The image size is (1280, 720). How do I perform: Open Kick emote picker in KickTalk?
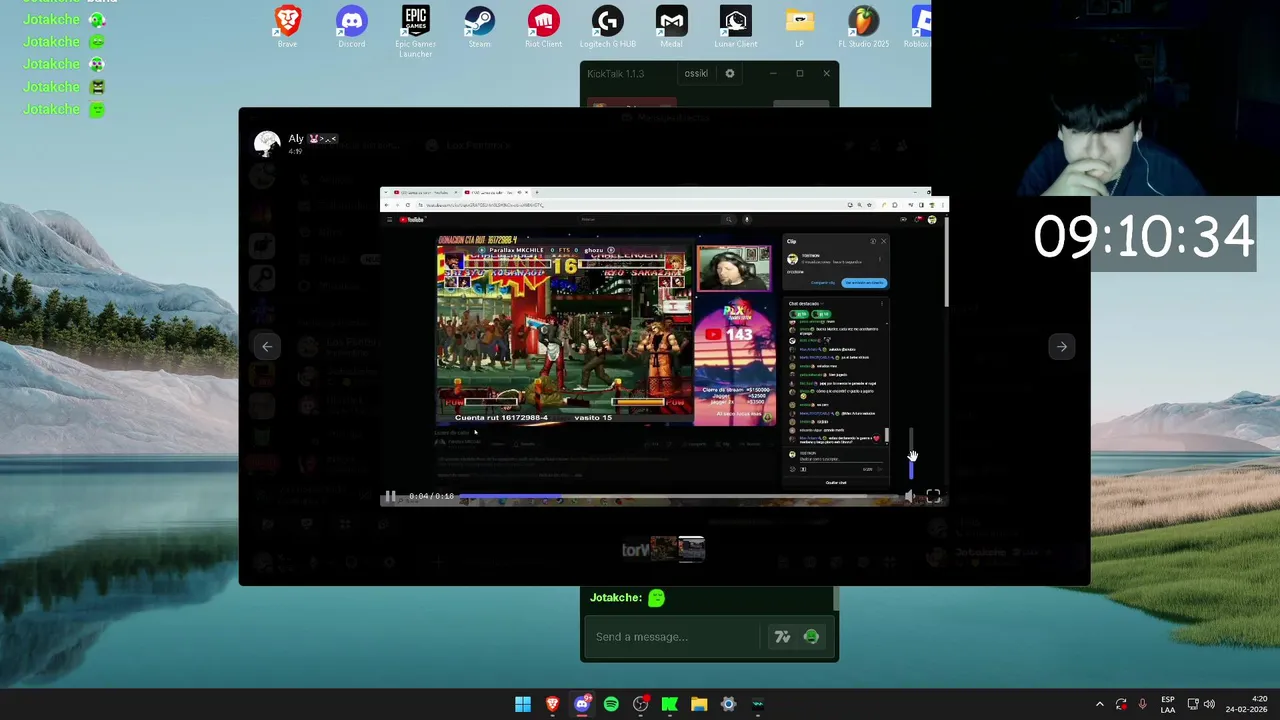[811, 637]
